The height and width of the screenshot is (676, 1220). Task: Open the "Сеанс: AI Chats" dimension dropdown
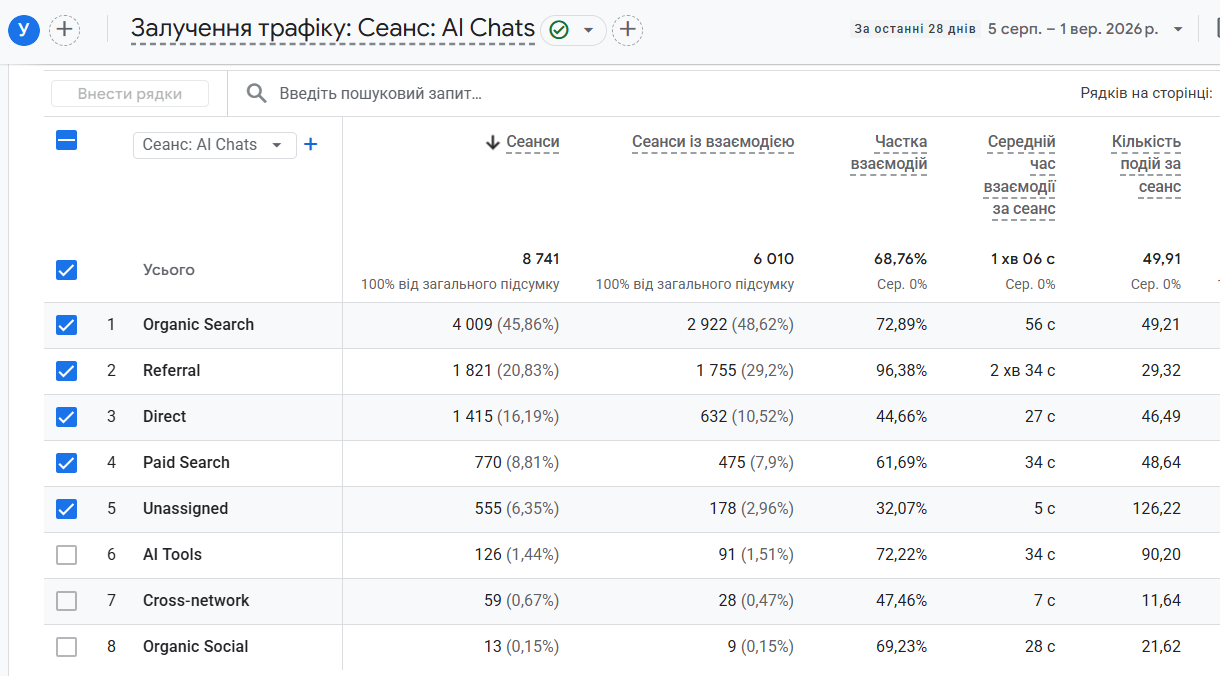(x=215, y=145)
